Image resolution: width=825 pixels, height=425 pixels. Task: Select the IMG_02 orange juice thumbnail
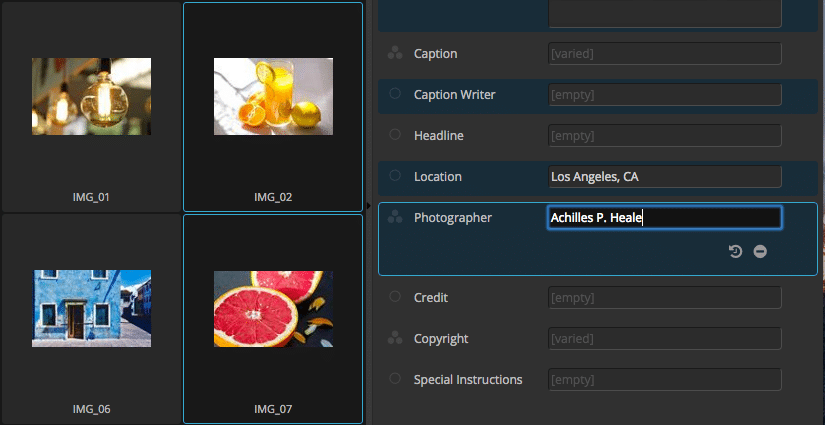point(273,97)
